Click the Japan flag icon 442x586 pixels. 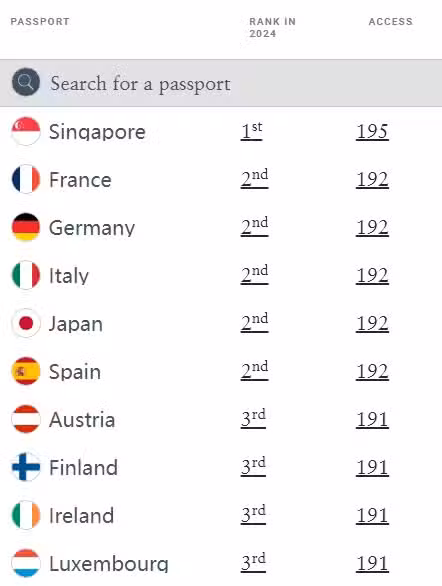tap(26, 323)
